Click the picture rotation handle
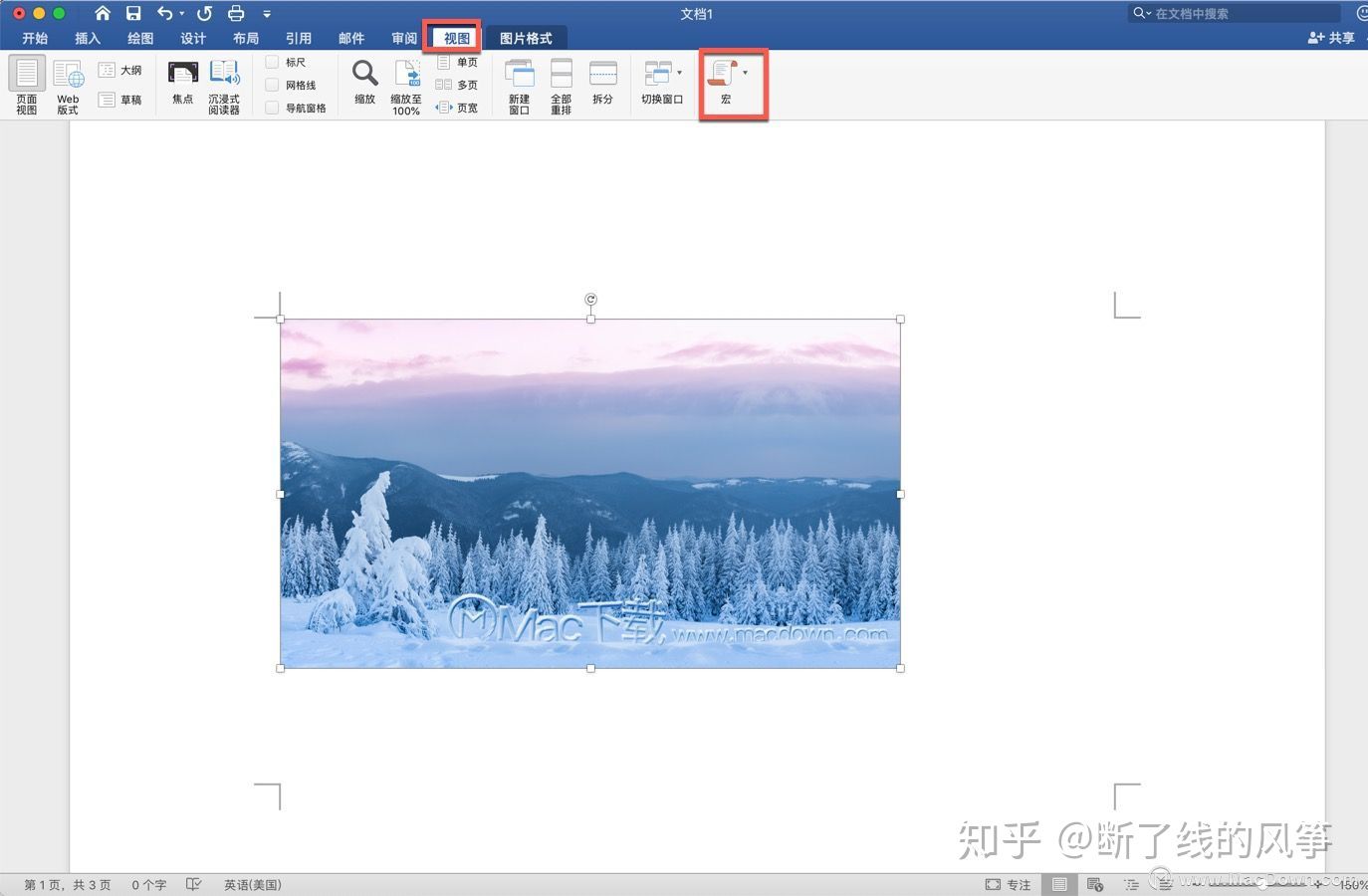Image resolution: width=1368 pixels, height=896 pixels. tap(590, 299)
